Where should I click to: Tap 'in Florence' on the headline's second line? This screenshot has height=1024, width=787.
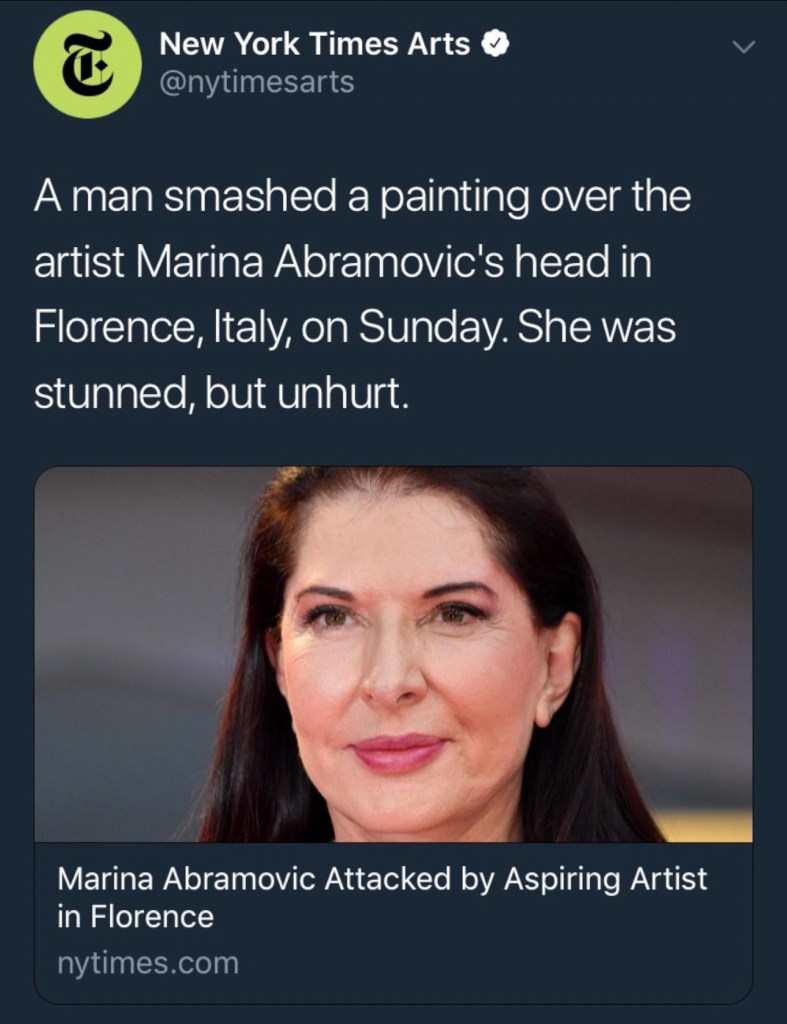pos(135,916)
